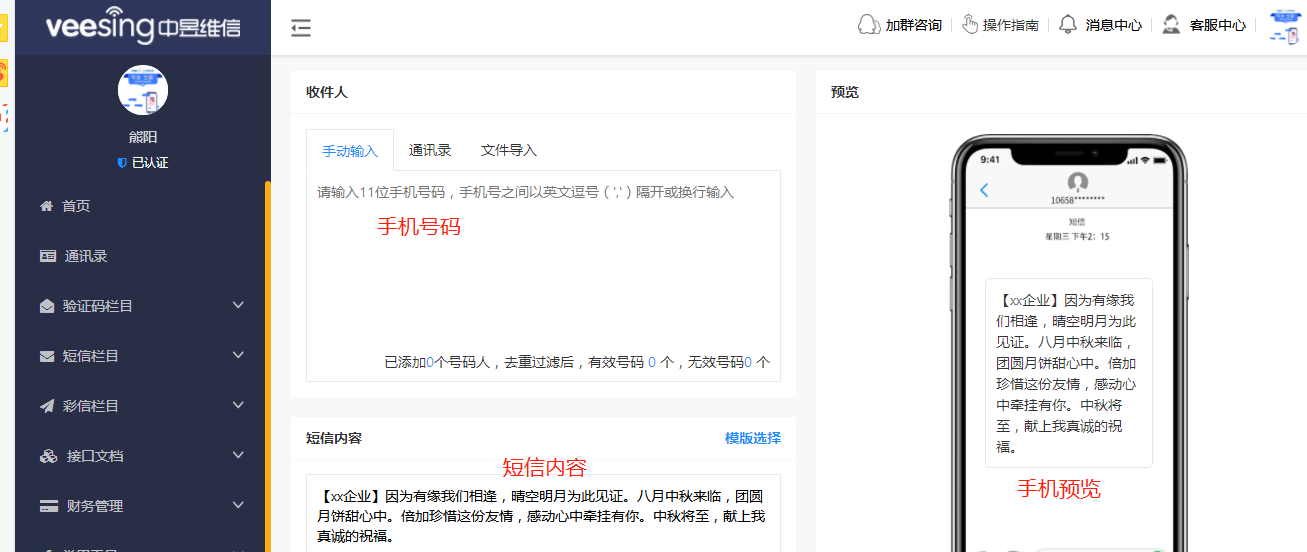Screen dimensions: 1307x552
Task: Click the 验证码栏目 envelope-open icon
Action: click(x=47, y=306)
